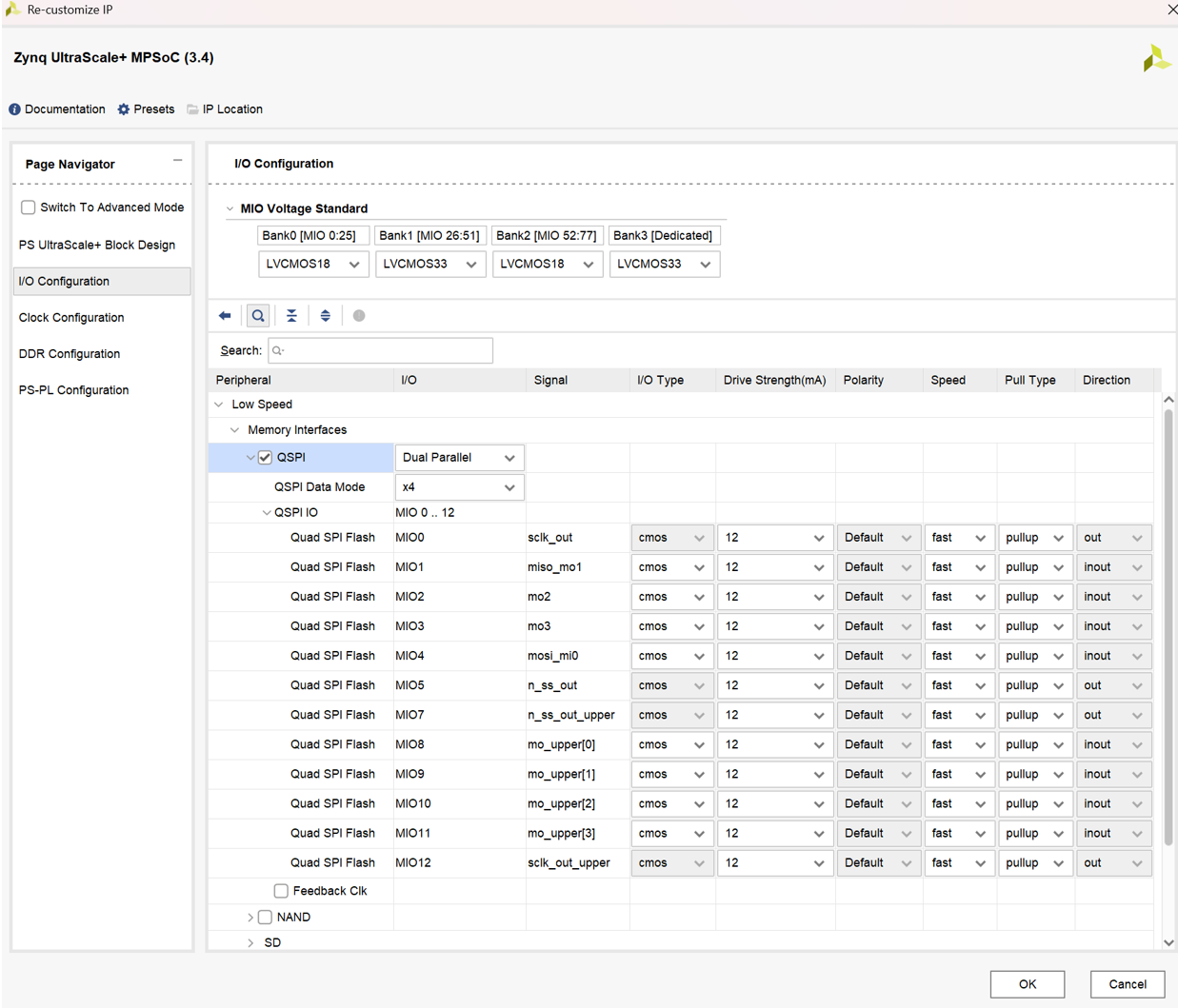
Task: Click the Cancel button
Action: [x=1128, y=984]
